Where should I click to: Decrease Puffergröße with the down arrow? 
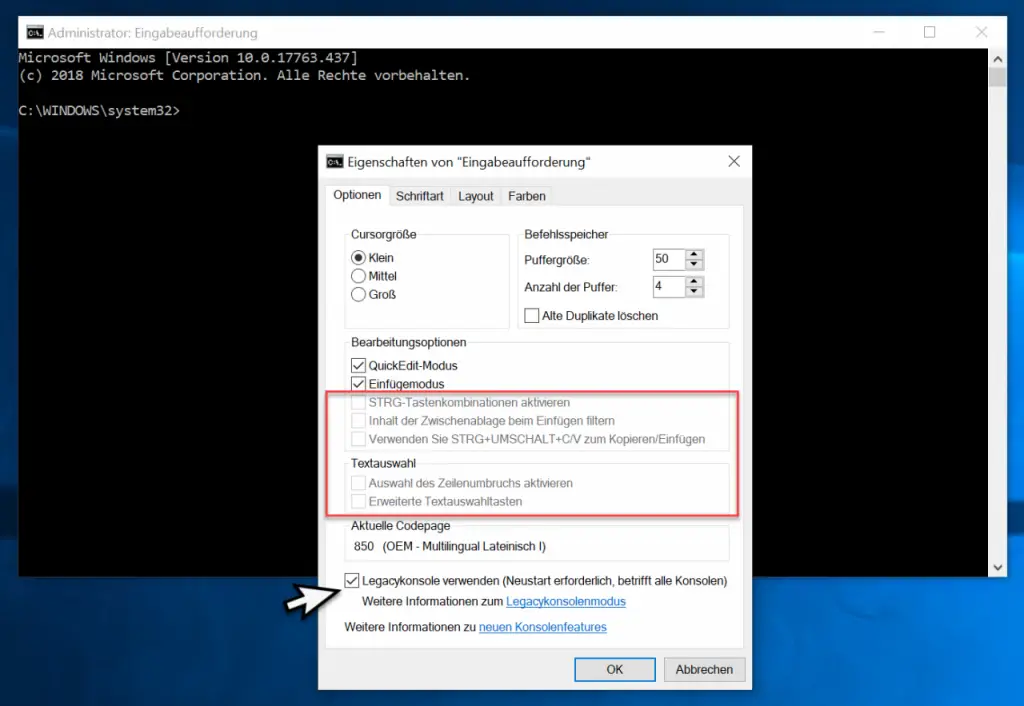[x=695, y=265]
